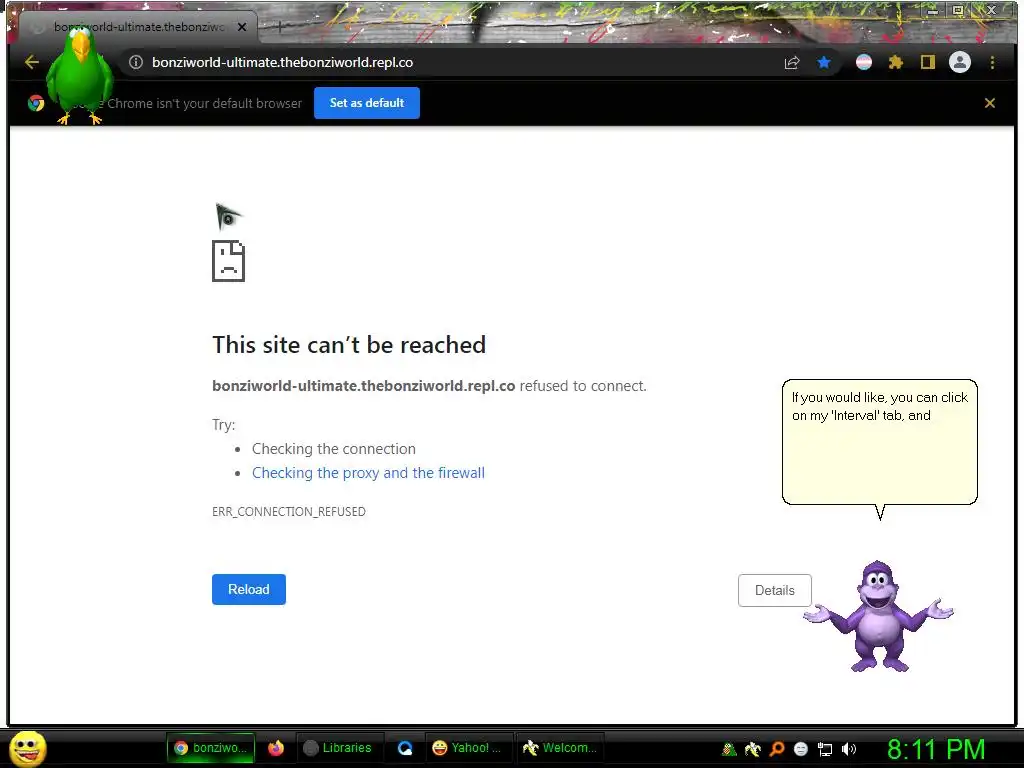
Task: Click the 'Checking the connection' text
Action: coord(334,449)
